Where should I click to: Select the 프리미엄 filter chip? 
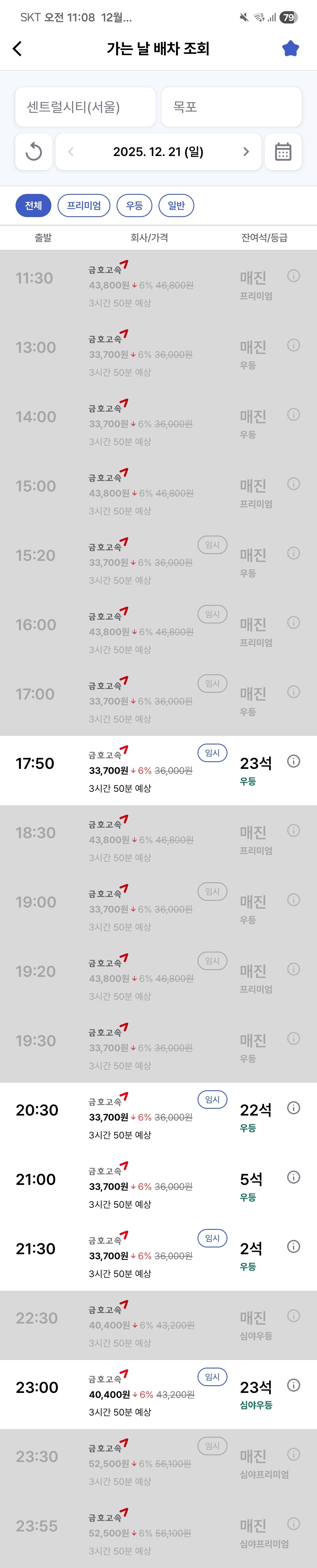pos(84,206)
